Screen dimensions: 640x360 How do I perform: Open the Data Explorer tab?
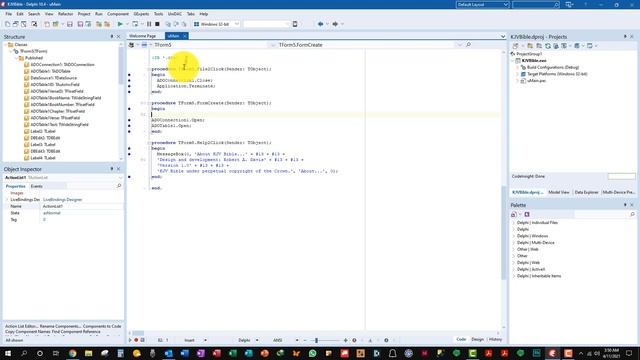(x=586, y=192)
